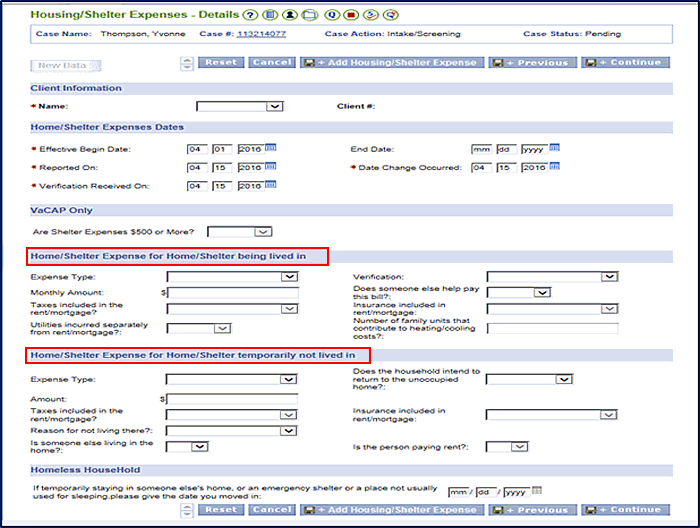
Task: Click Effective Begin Date year field
Action: [250, 149]
